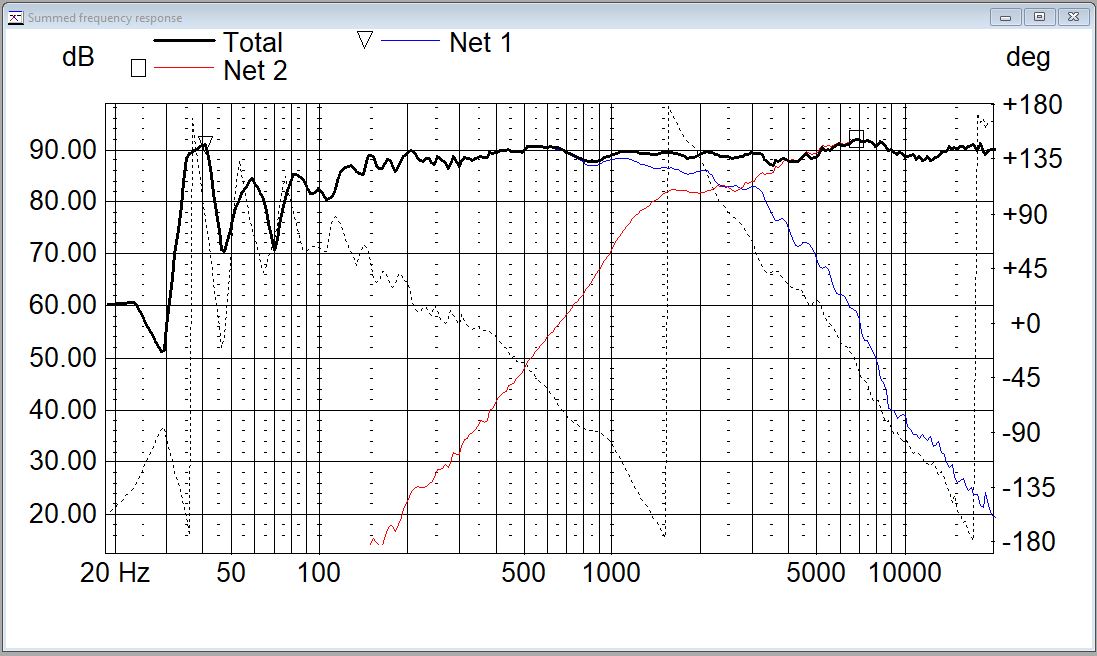Click the window system icon in title bar
1097x656 pixels.
coord(15,18)
